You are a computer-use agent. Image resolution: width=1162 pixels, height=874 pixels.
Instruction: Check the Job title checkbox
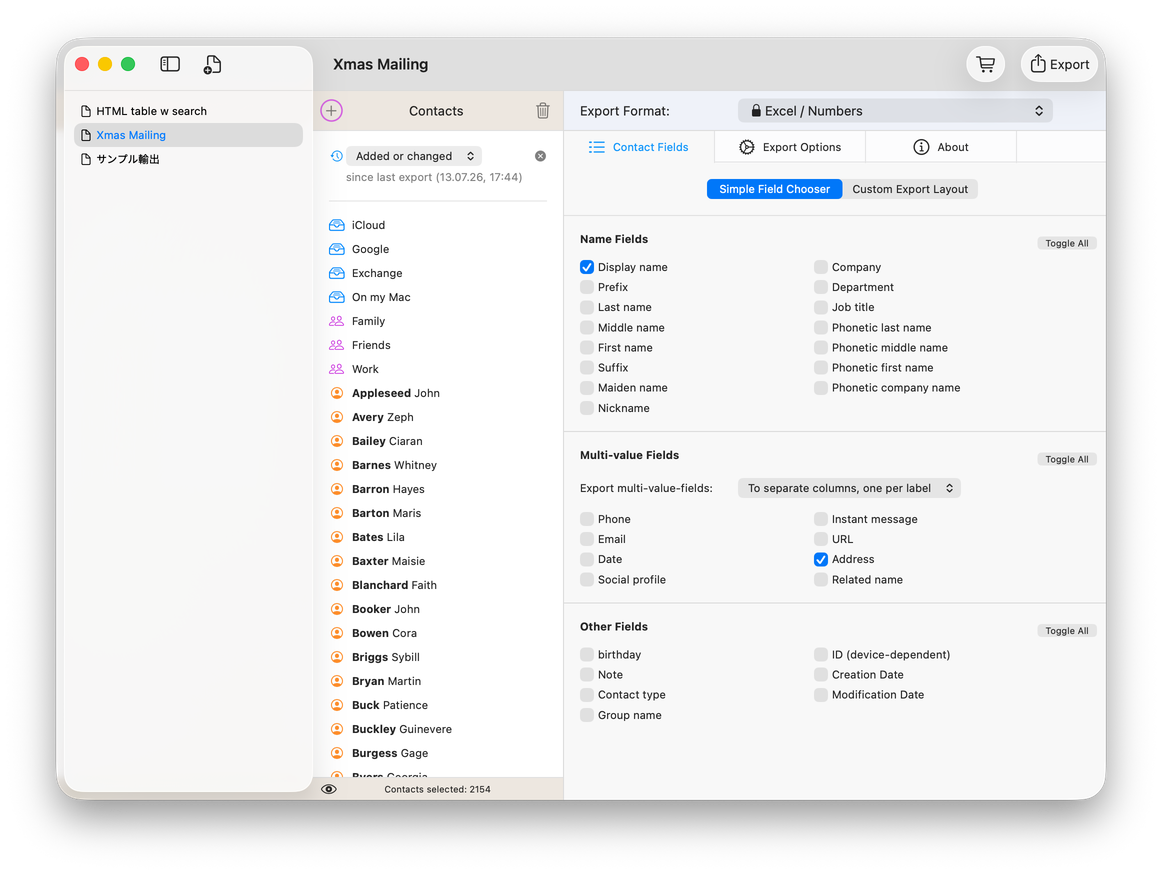820,307
